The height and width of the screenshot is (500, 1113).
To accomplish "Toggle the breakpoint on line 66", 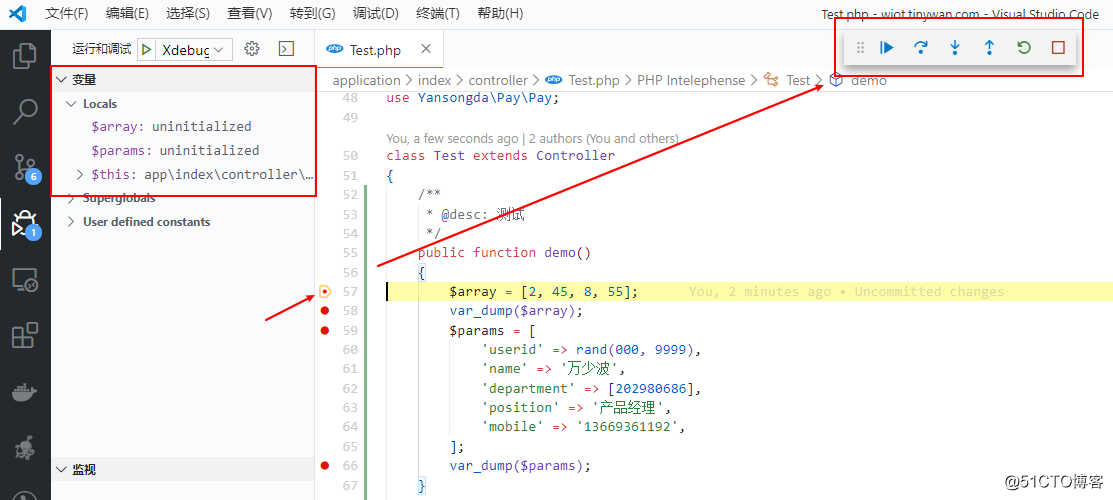I will tap(325, 465).
